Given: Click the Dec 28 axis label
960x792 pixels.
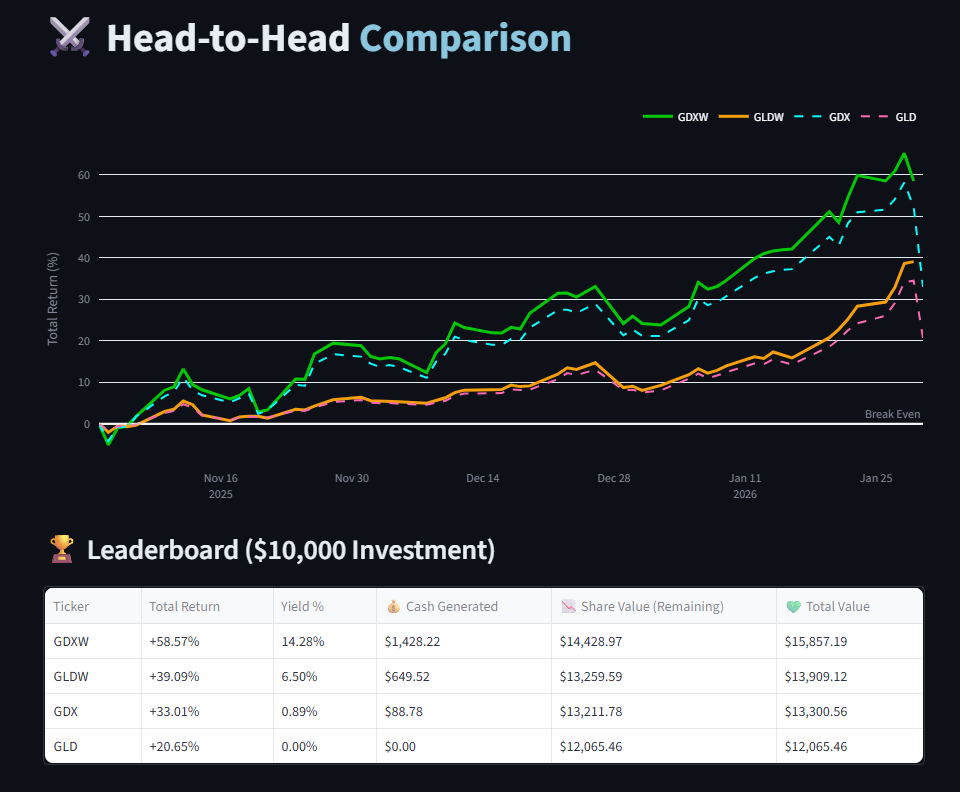Looking at the screenshot, I should (x=614, y=478).
